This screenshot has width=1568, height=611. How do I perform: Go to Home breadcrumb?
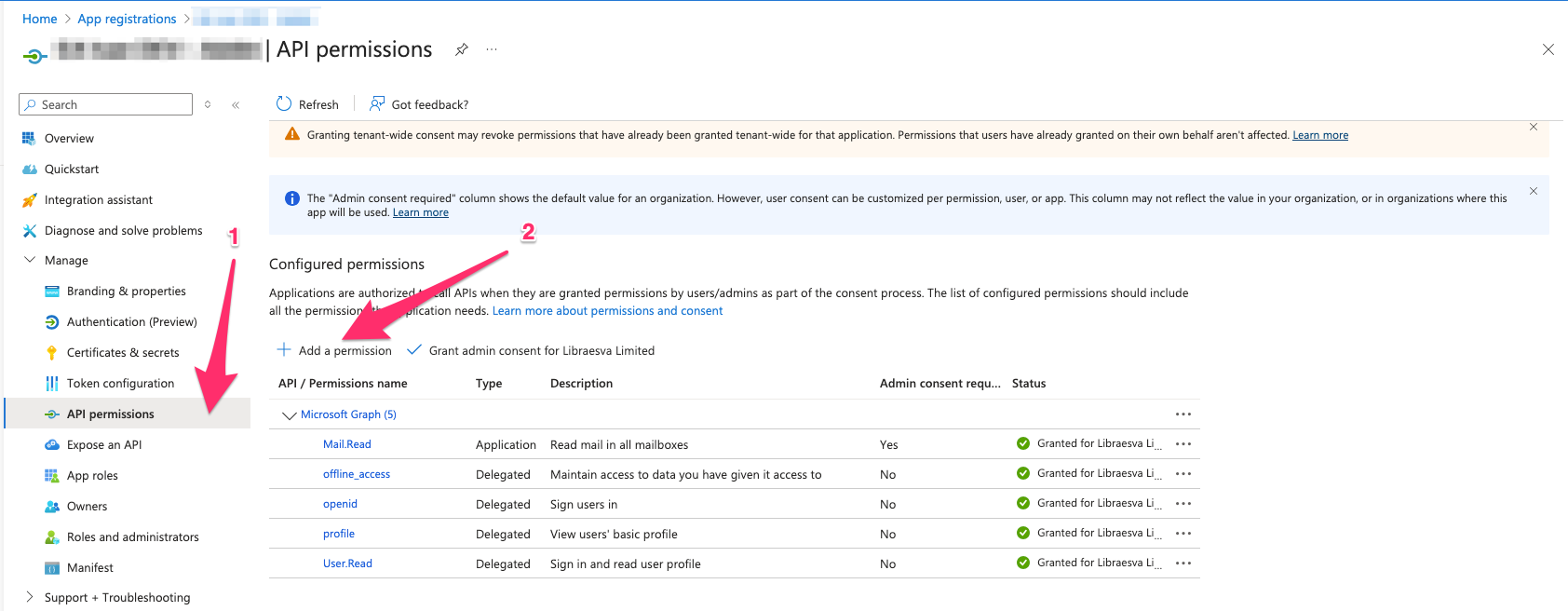point(40,19)
